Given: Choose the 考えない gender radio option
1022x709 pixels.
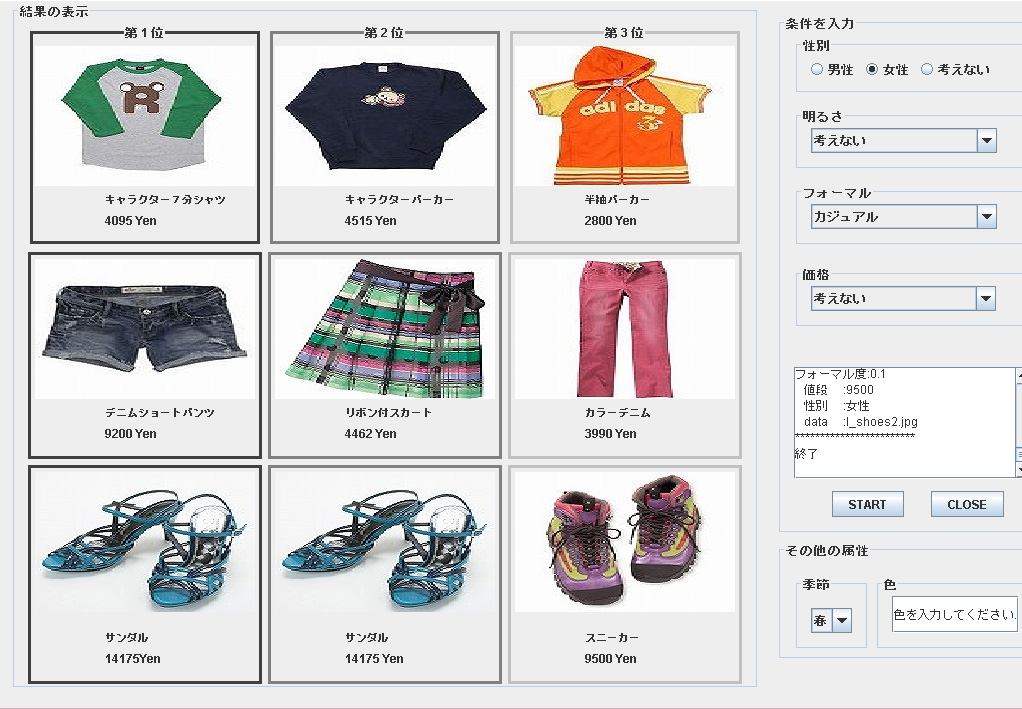Looking at the screenshot, I should click(x=927, y=69).
